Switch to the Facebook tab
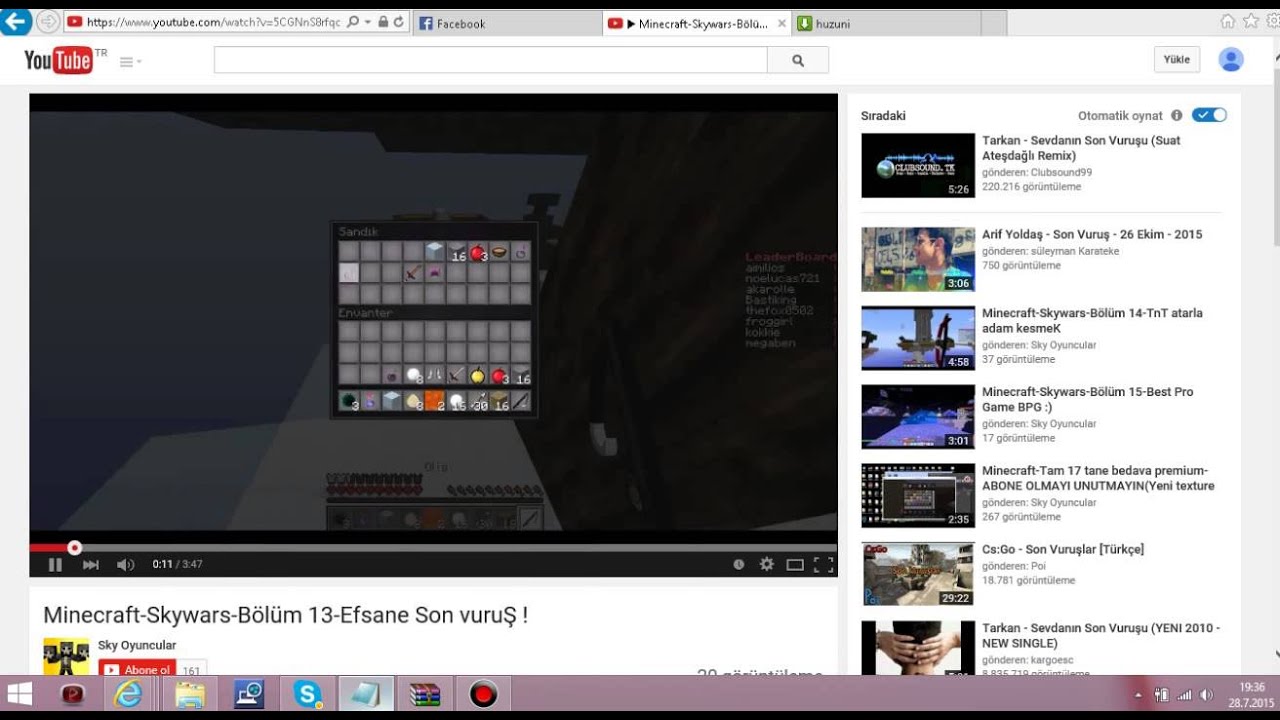This screenshot has height=720, width=1280. (506, 23)
